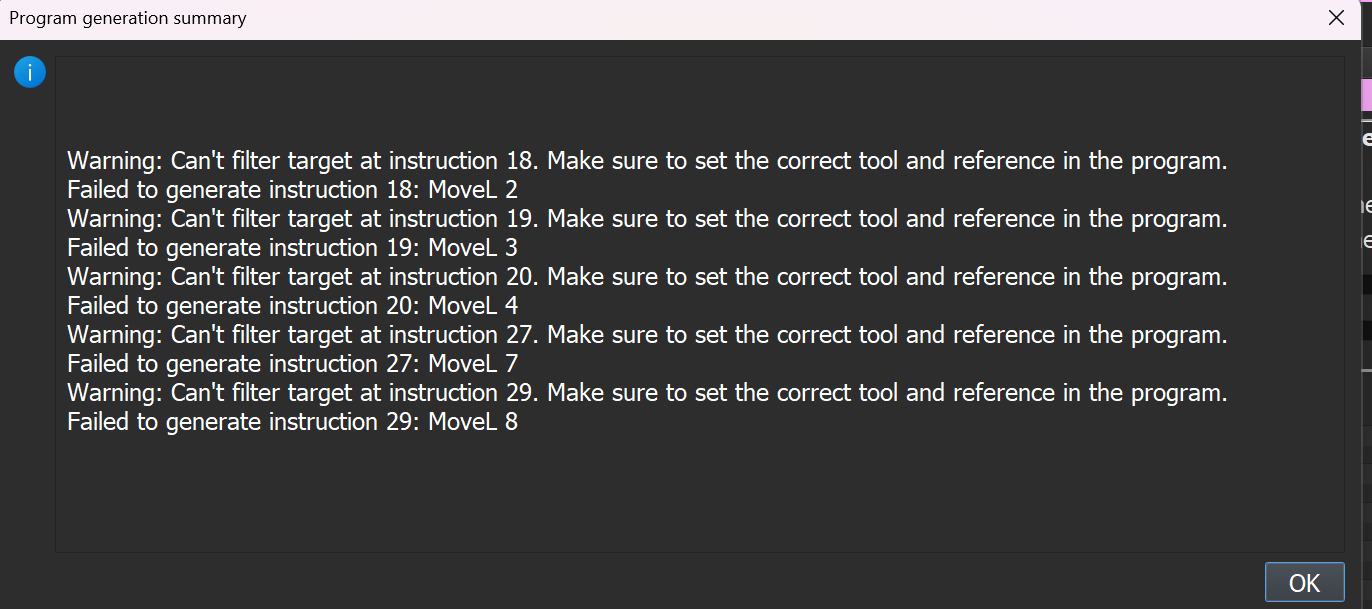The image size is (1372, 609).
Task: Click the pink strip behind the dialog's right edge
Action: (1366, 95)
